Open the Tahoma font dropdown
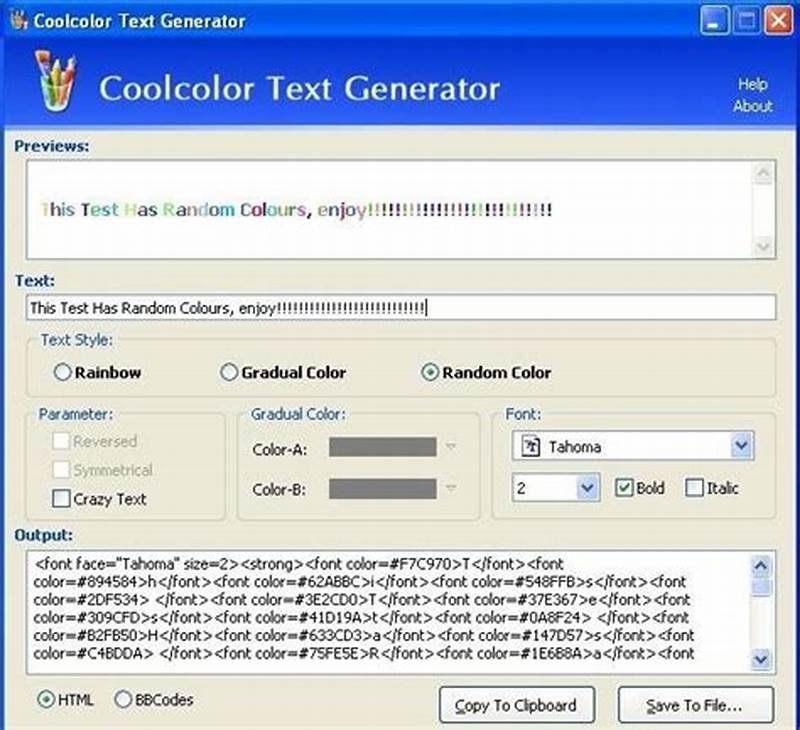This screenshot has height=730, width=800. coord(740,446)
